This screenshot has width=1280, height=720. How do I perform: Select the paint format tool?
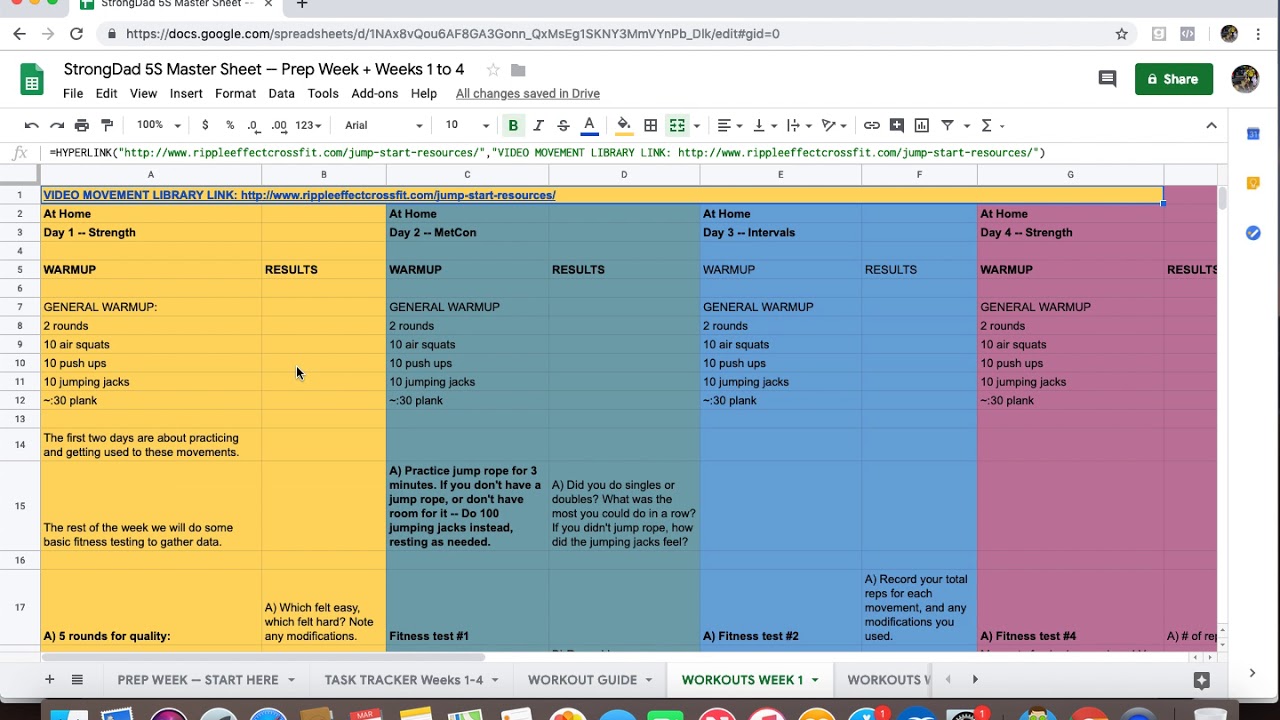[107, 125]
